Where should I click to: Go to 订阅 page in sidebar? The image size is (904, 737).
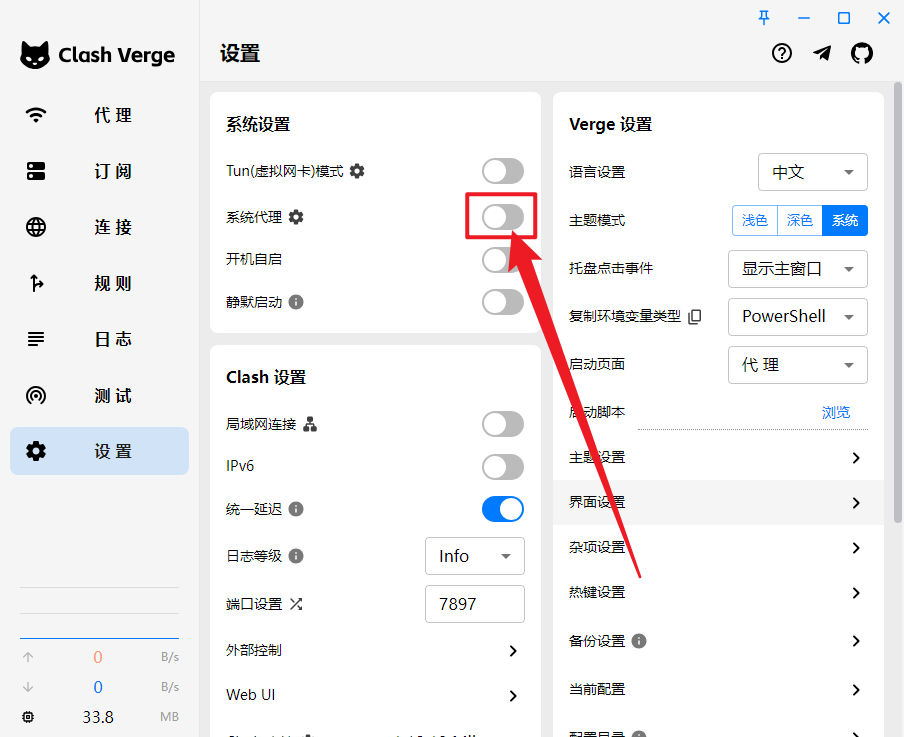click(x=99, y=171)
